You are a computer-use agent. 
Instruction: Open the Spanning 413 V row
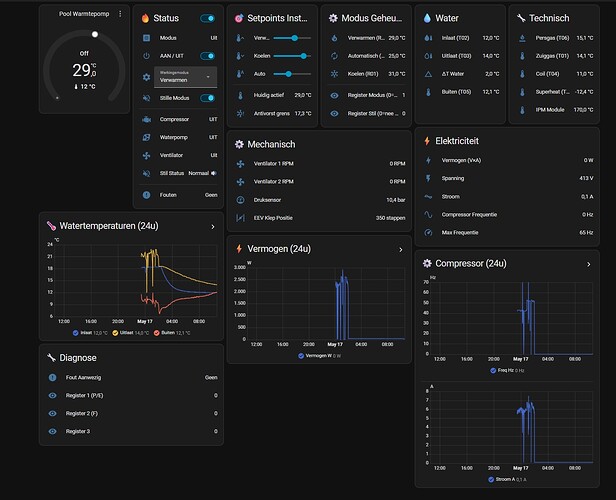click(508, 178)
